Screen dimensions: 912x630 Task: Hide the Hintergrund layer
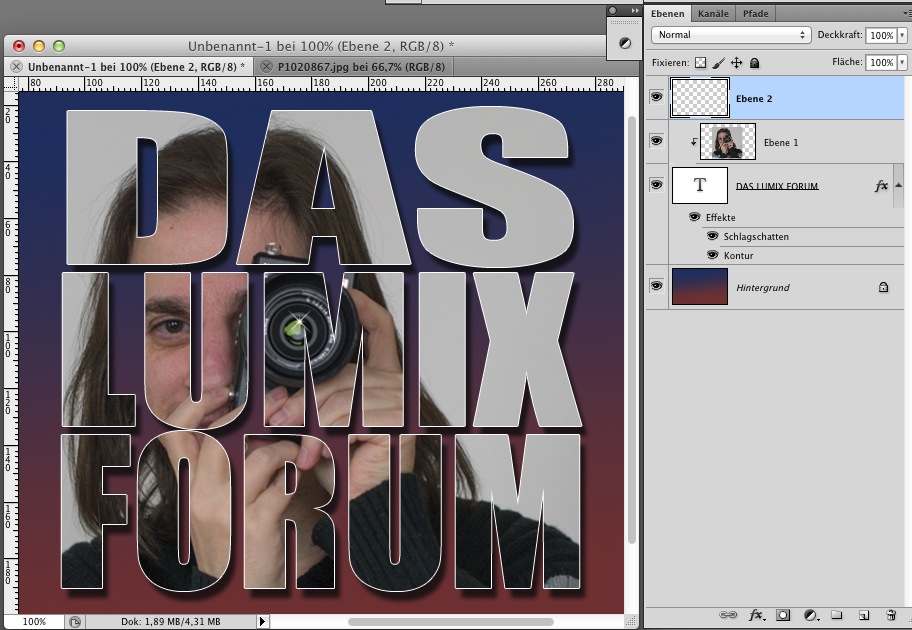[656, 286]
